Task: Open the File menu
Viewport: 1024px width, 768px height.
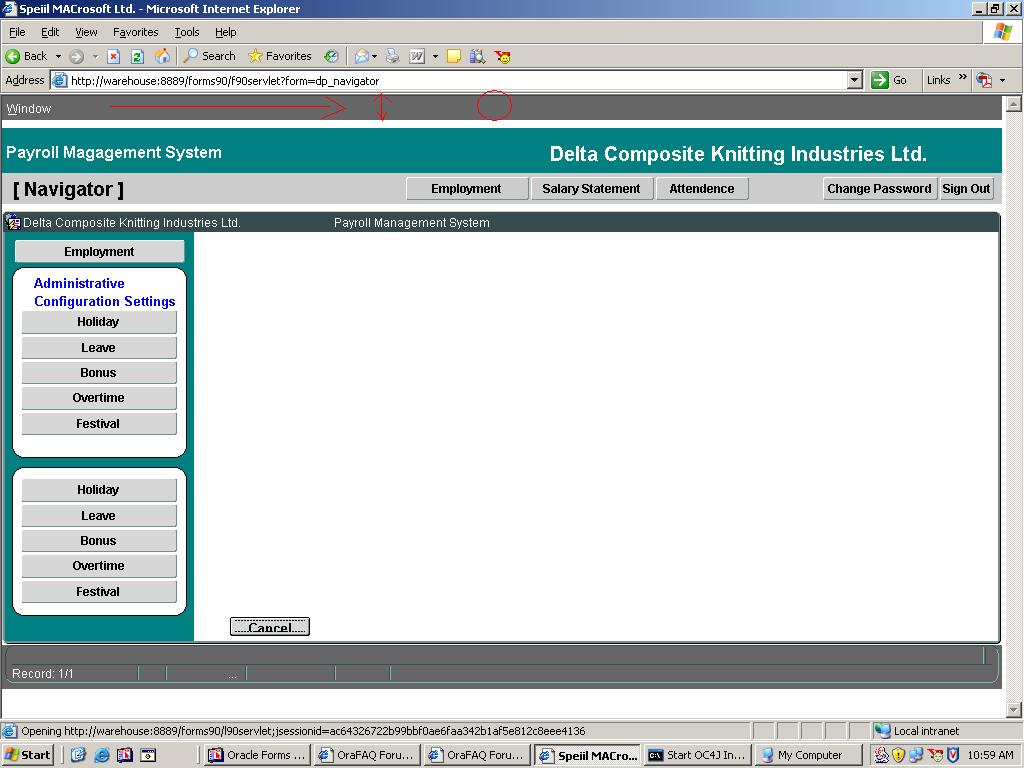Action: (17, 32)
